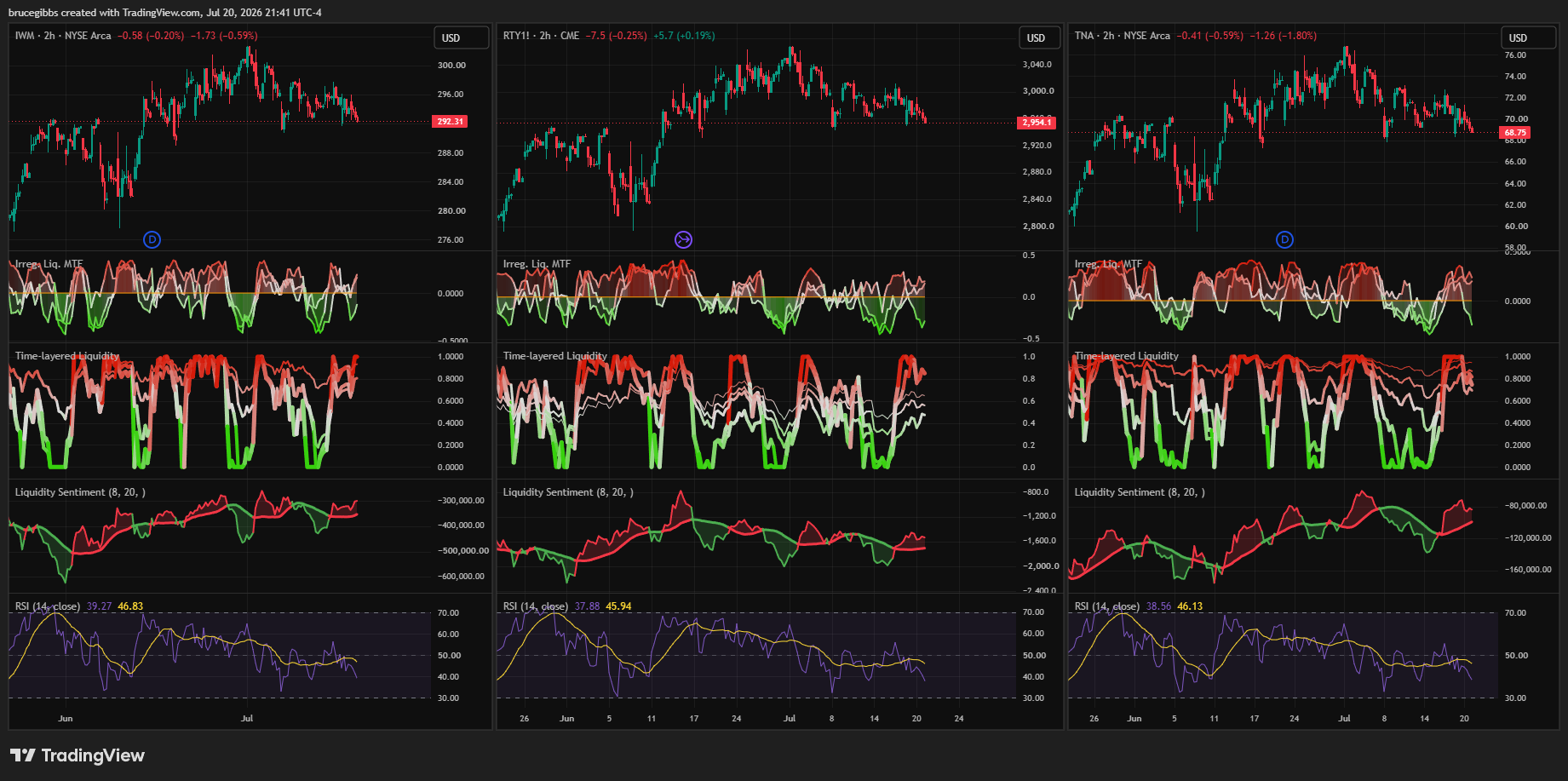Click the 276.00 price level on IWM axis
The width and height of the screenshot is (1568, 781).
pos(451,240)
